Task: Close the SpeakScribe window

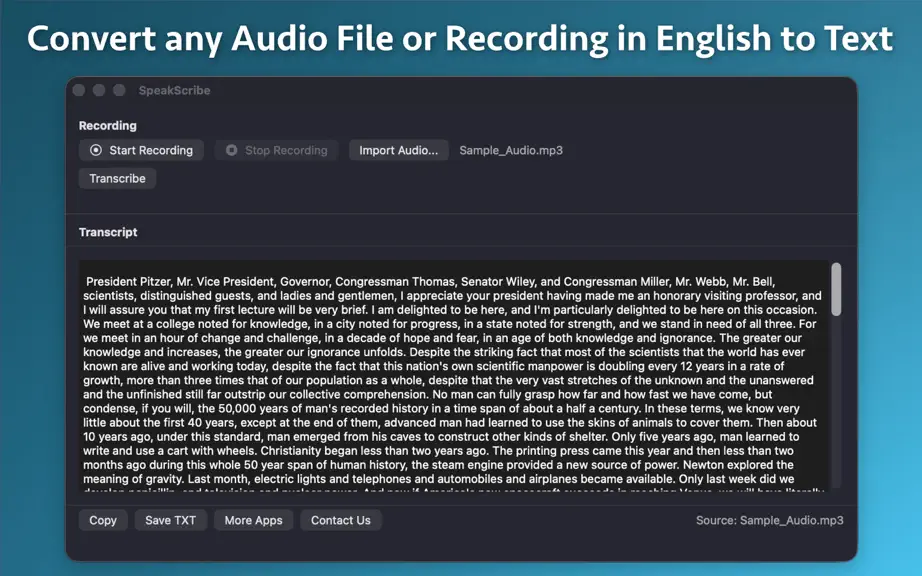Action: [79, 90]
